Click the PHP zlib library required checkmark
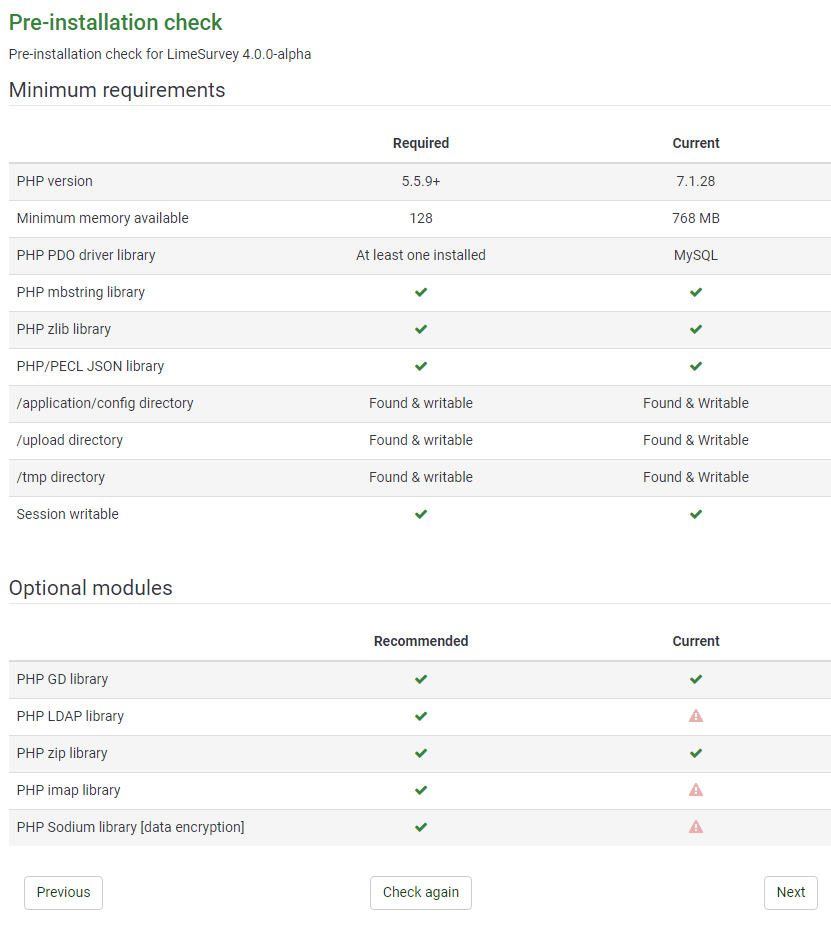Screen dimensions: 831x925 pyautogui.click(x=421, y=329)
